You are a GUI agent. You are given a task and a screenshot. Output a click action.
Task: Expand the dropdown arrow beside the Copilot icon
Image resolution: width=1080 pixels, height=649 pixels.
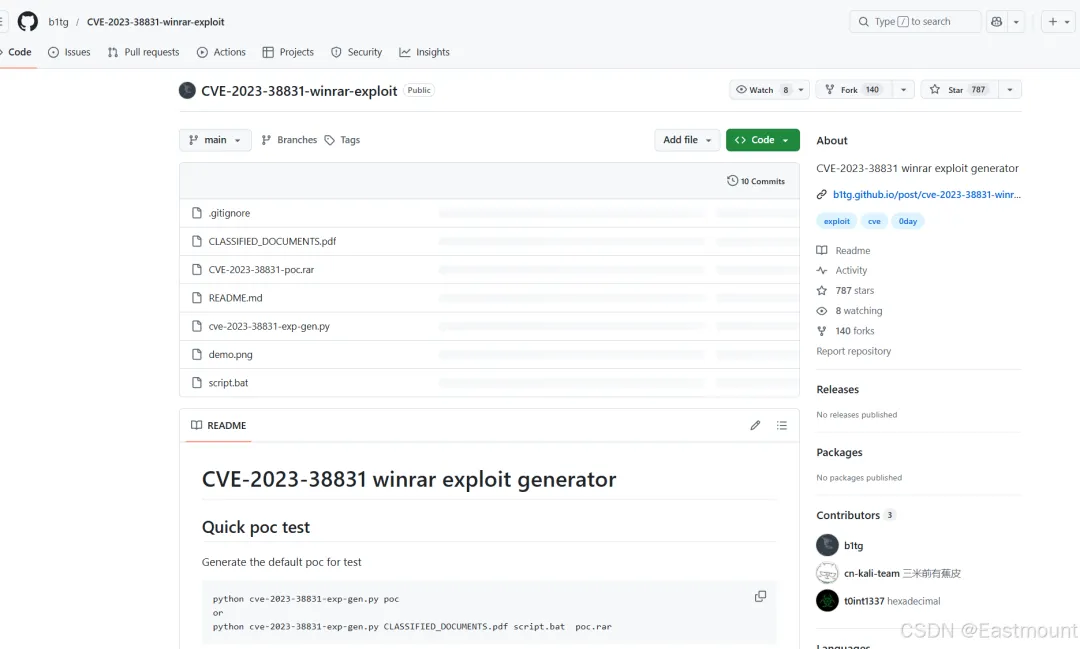[1016, 21]
